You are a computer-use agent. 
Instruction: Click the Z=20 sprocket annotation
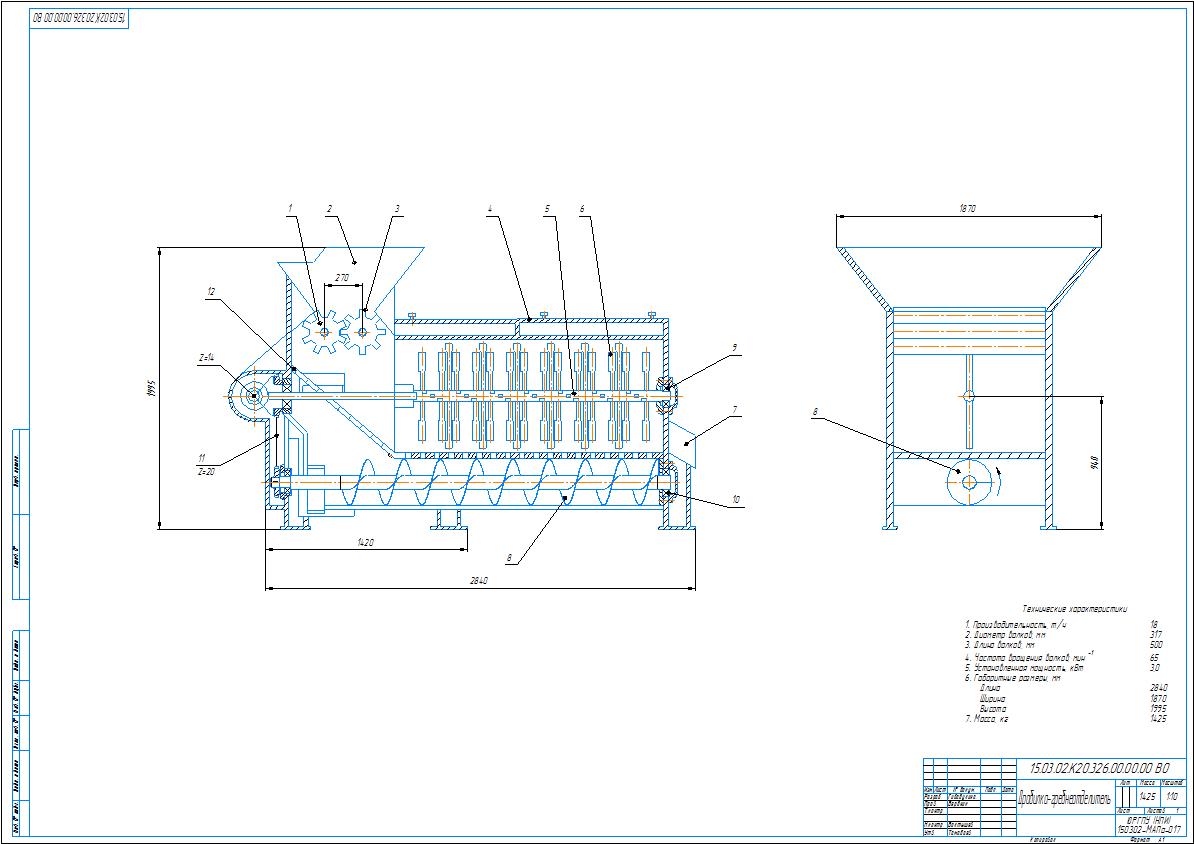[x=208, y=468]
